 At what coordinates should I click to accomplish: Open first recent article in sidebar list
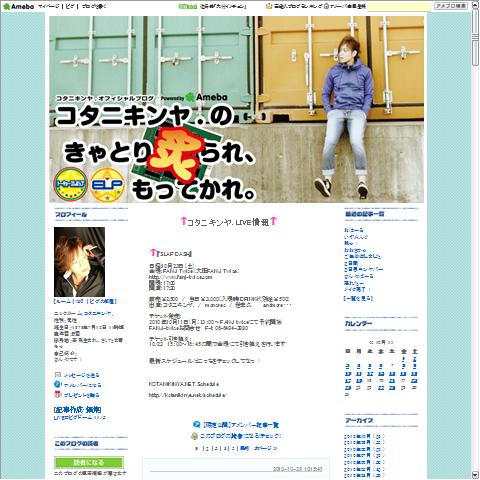(353, 230)
